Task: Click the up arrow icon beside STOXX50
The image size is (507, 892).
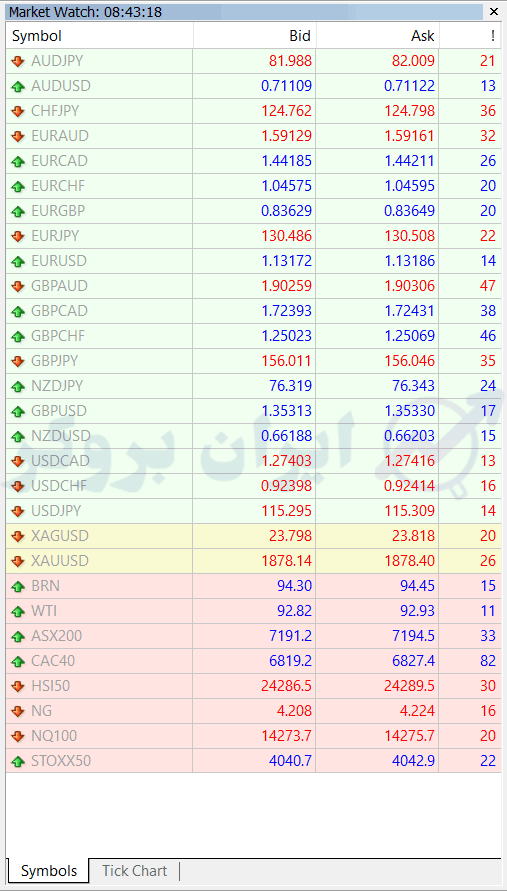Action: pyautogui.click(x=18, y=761)
